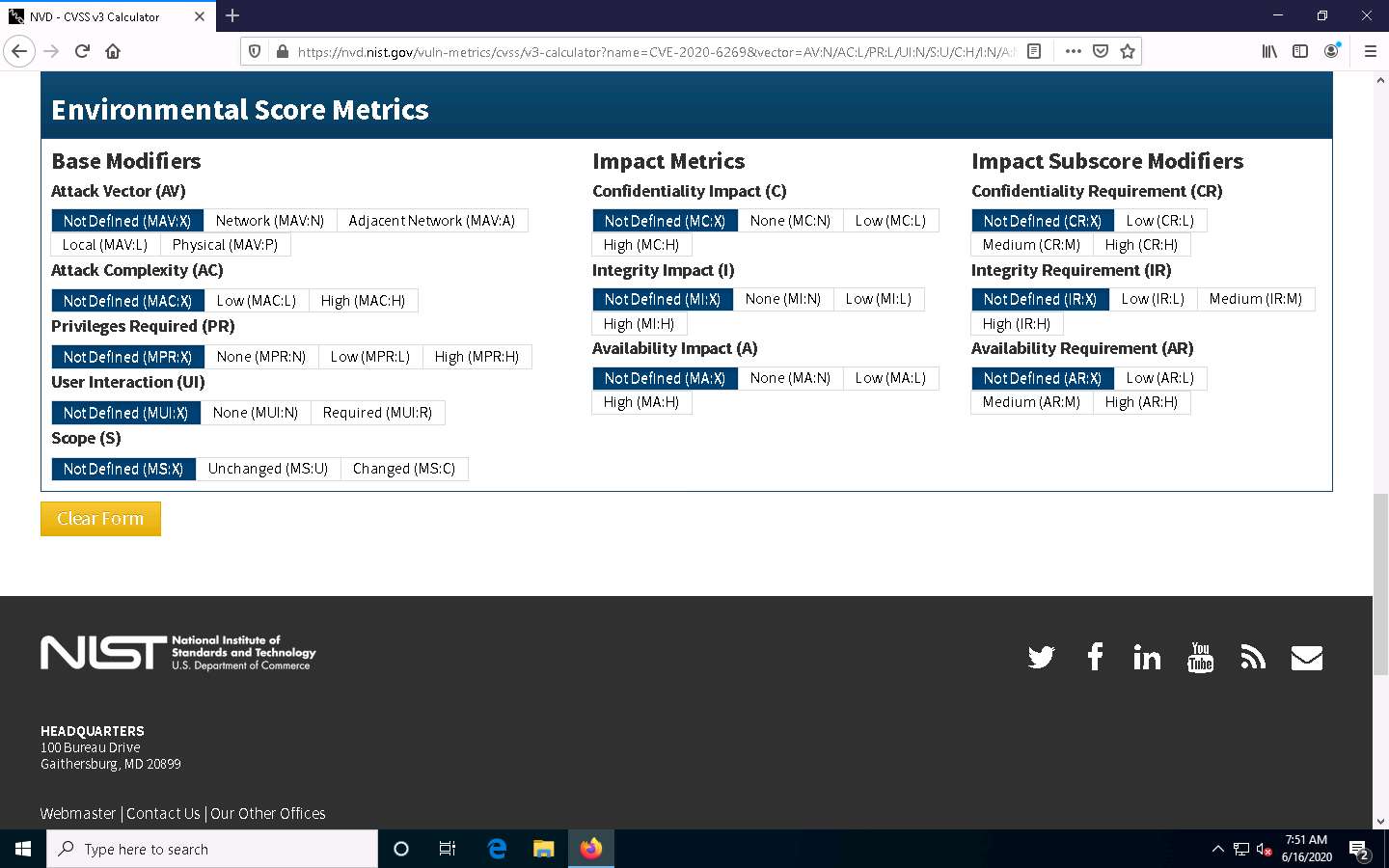1389x868 pixels.
Task: Set attack complexity to Low (MAC:L)
Action: point(257,301)
